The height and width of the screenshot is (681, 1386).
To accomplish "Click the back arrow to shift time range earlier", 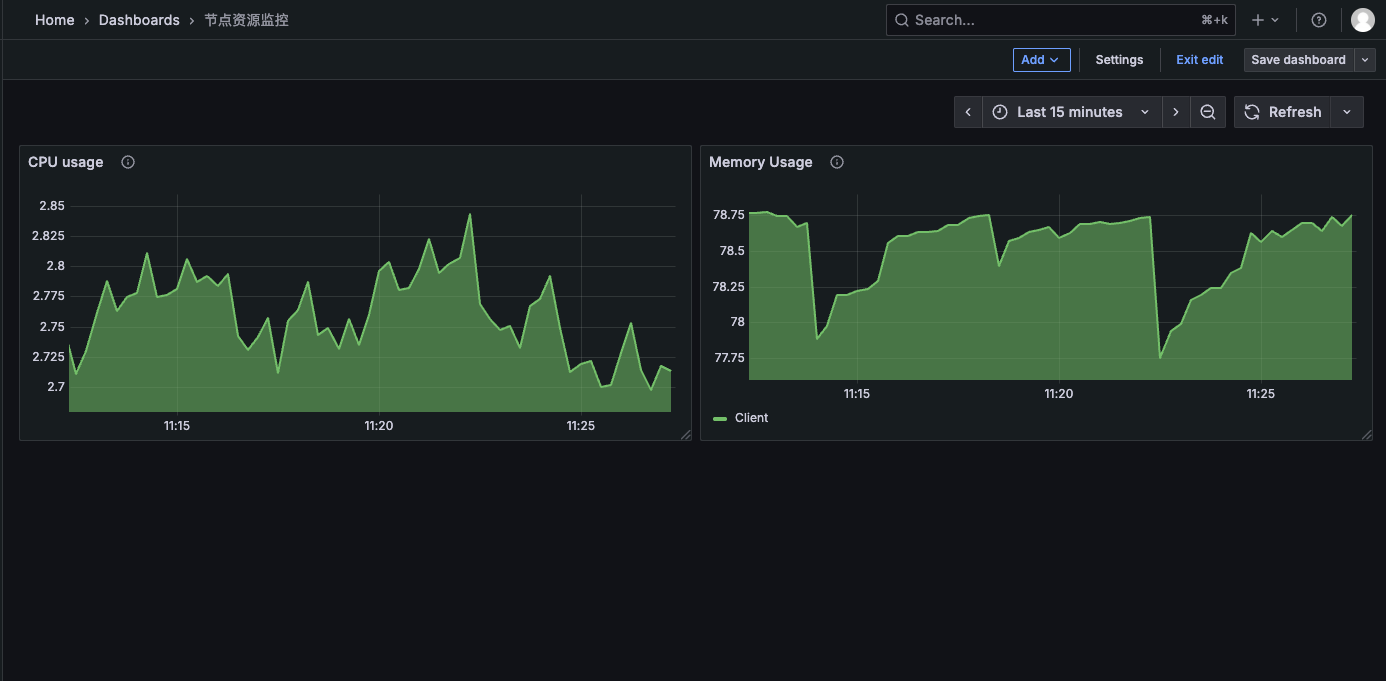I will click(x=967, y=111).
